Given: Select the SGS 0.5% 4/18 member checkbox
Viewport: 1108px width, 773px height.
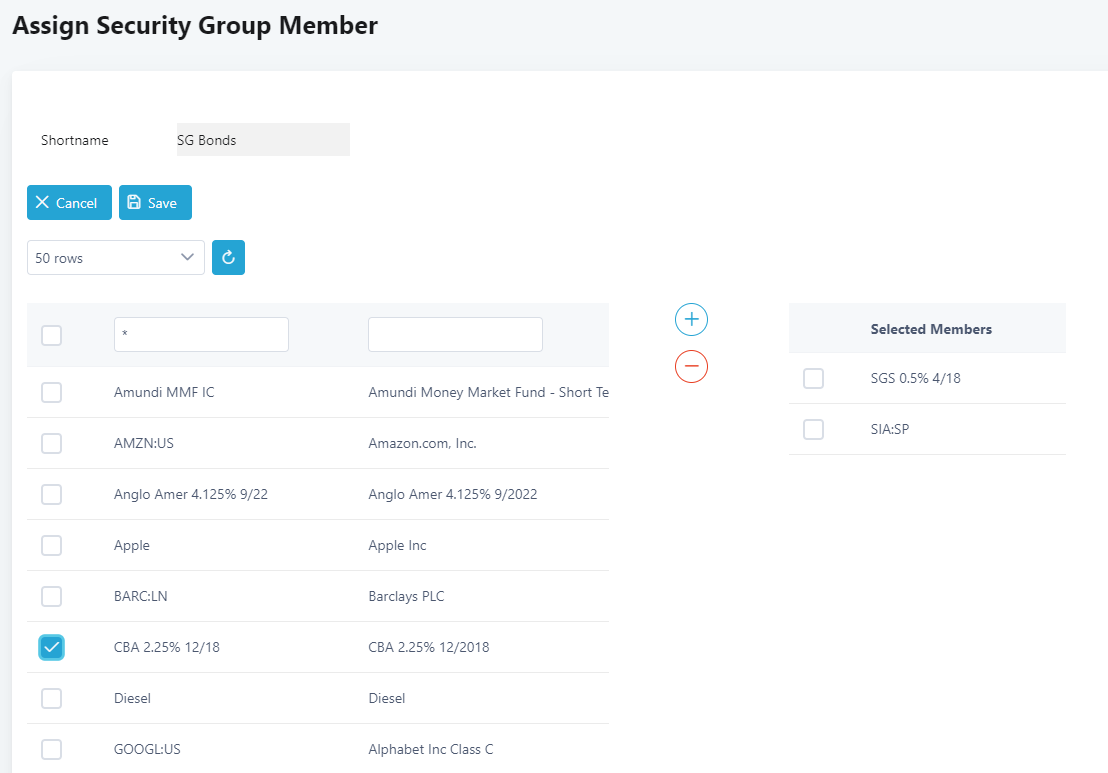Looking at the screenshot, I should 814,378.
